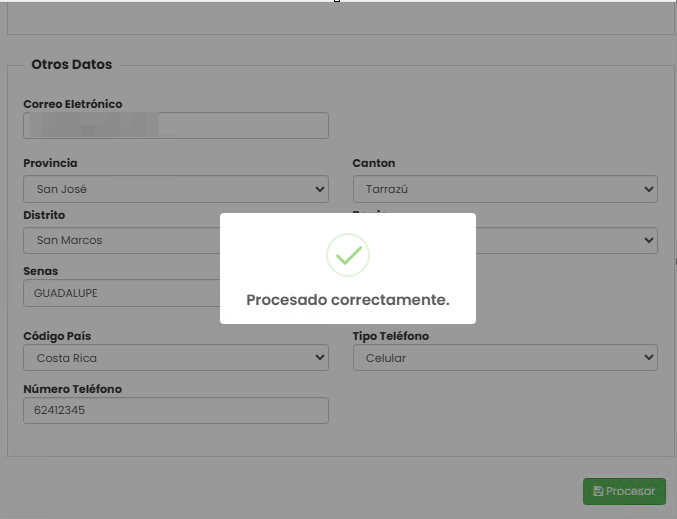Click the Senas field containing GUADALUPE

[x=121, y=293]
